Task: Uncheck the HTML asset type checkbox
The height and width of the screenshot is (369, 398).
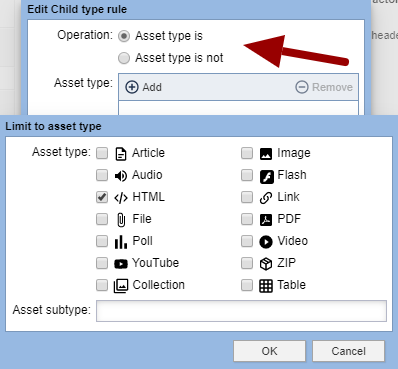Action: (102, 197)
